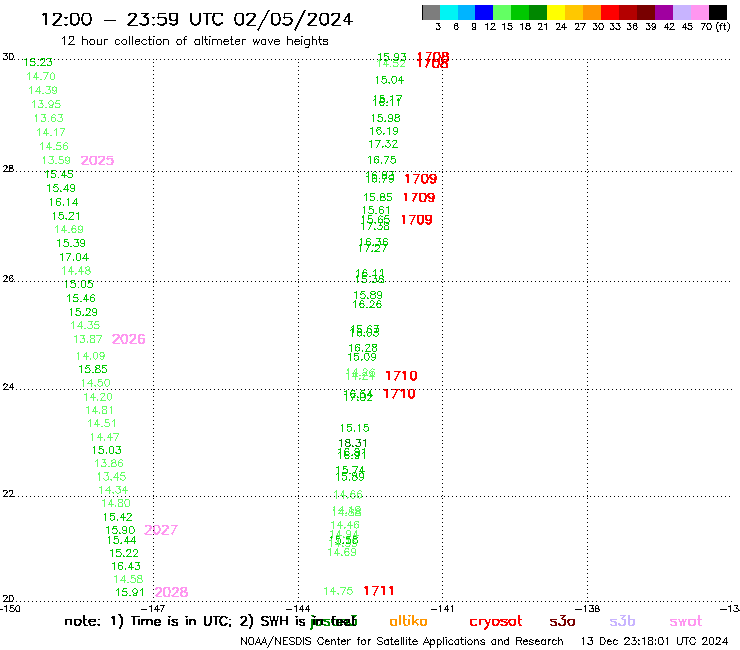This screenshot has width=740, height=650.
Task: Click the wave height value 16.14
Action: point(64,202)
